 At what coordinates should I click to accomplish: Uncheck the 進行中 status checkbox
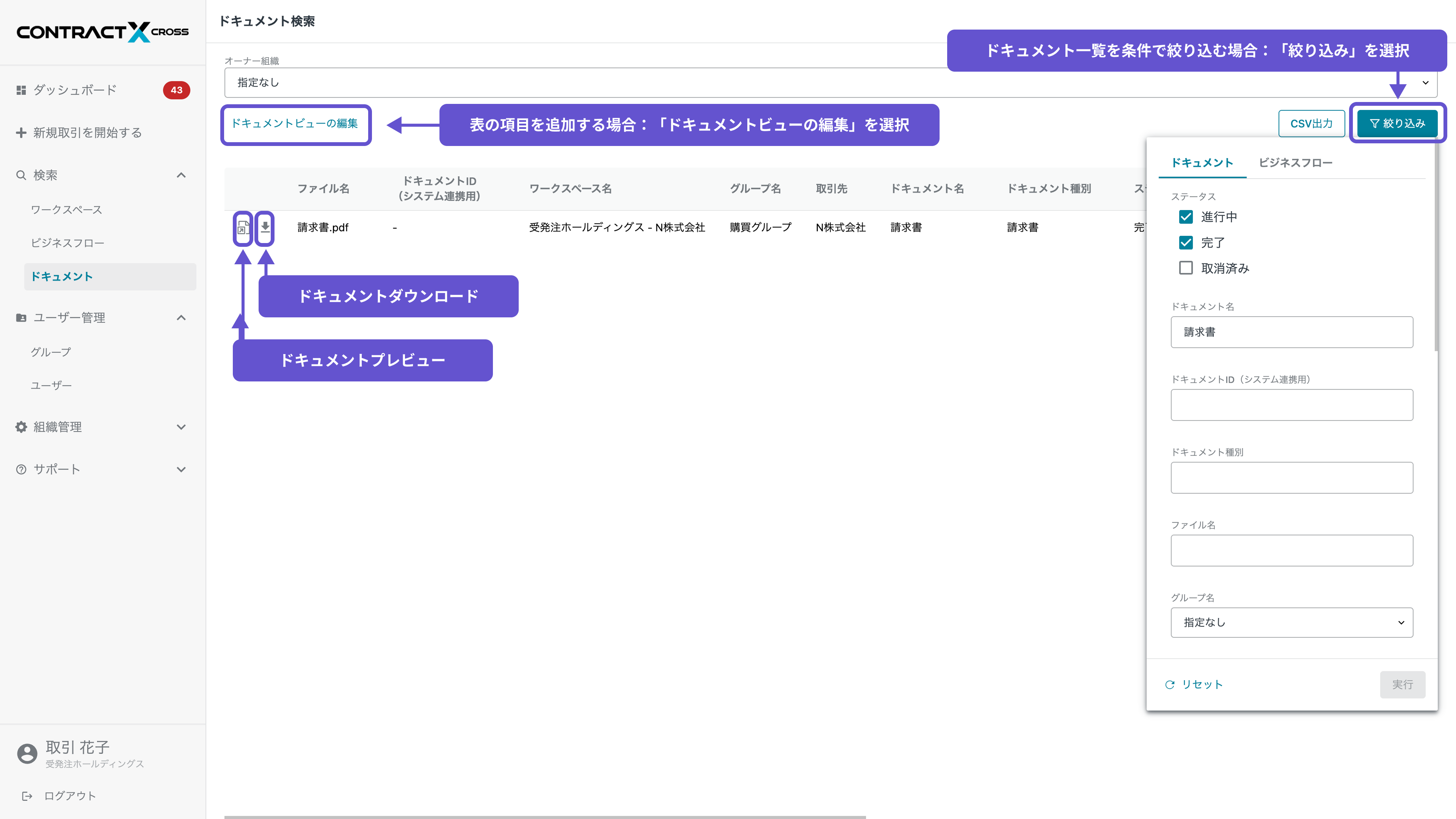coord(1186,217)
